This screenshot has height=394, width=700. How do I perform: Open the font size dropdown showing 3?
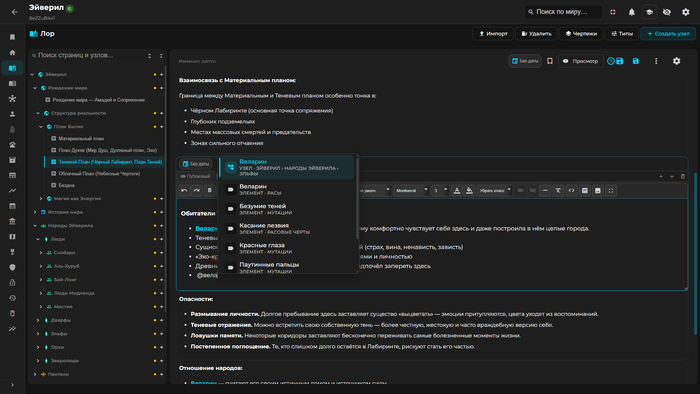tap(440, 191)
